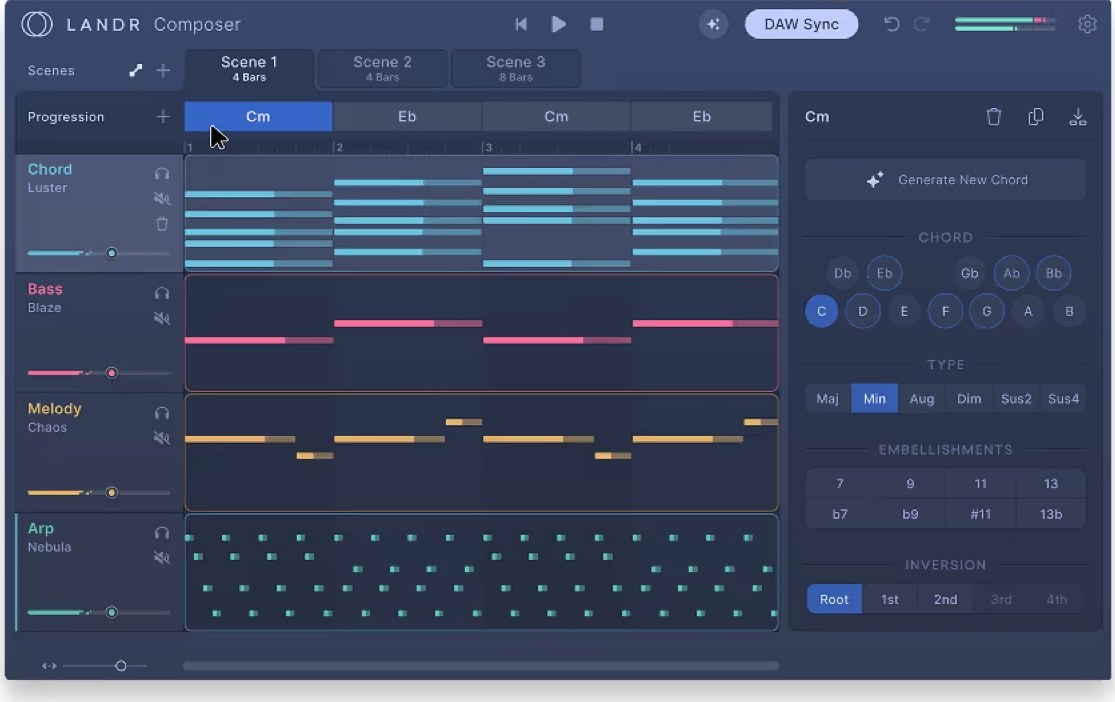1115x702 pixels.
Task: Adjust the Arp track volume slider
Action: (x=99, y=612)
